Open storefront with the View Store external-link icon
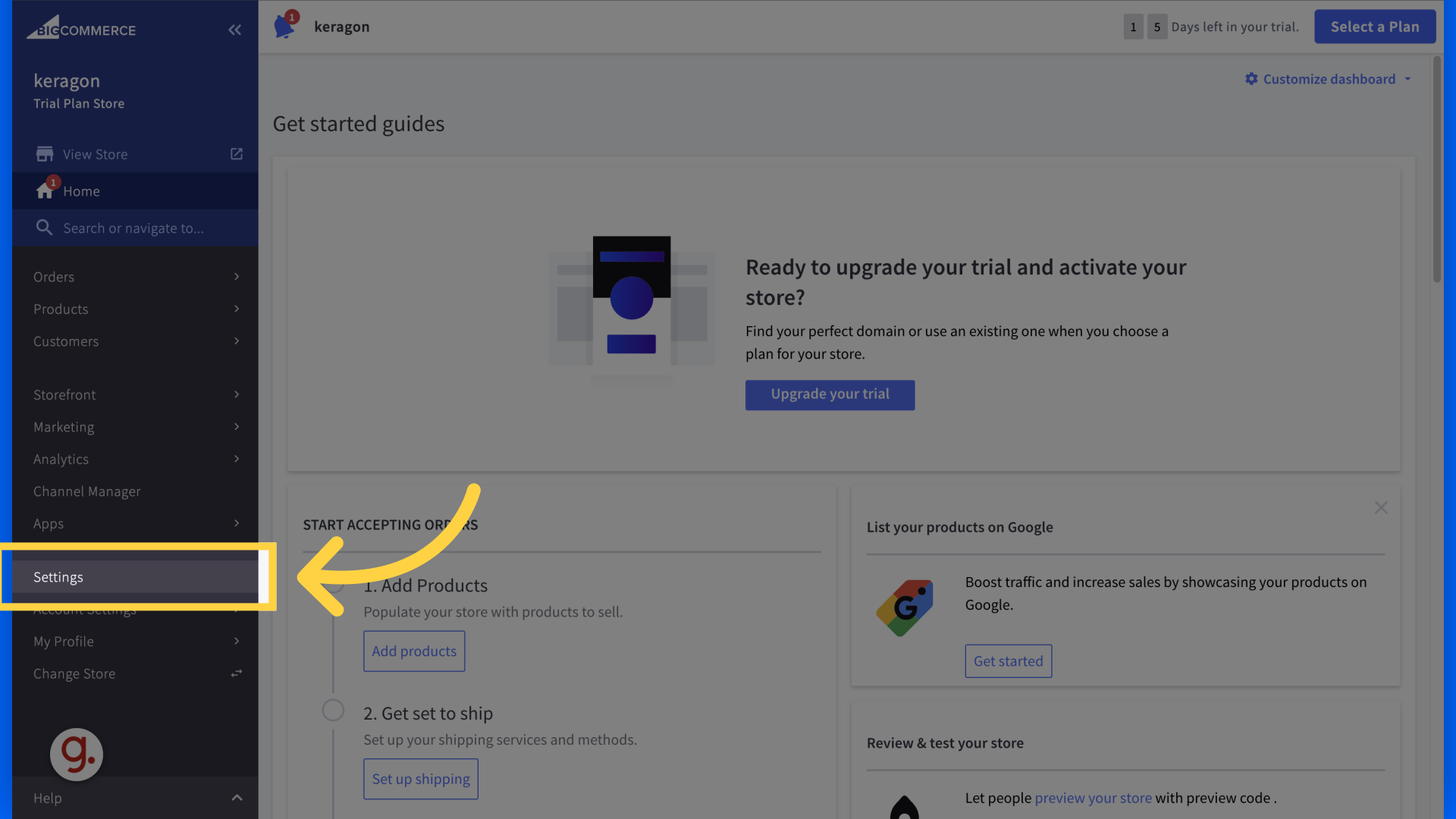The image size is (1456, 819). click(x=236, y=153)
